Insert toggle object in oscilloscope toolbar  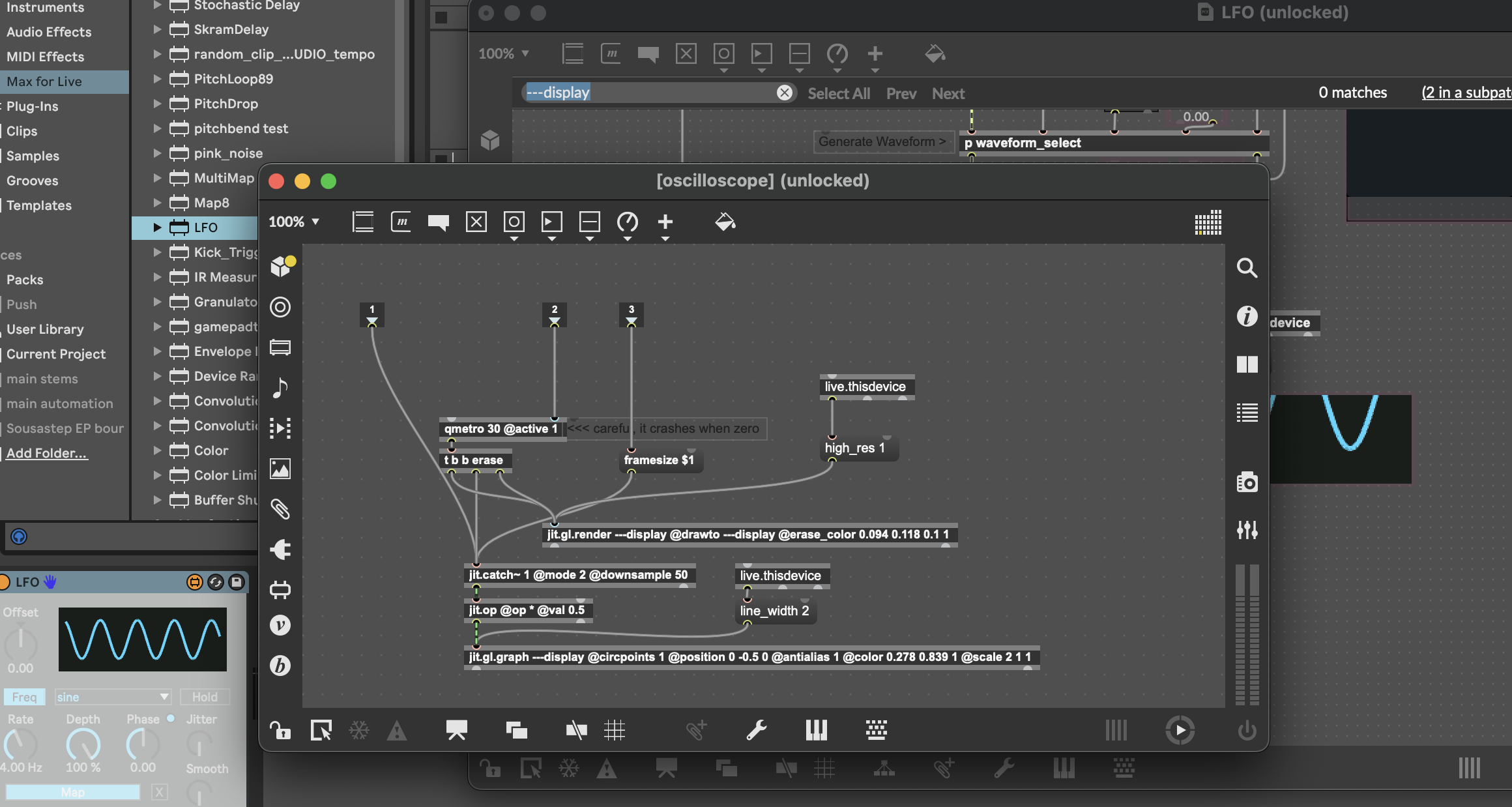pyautogui.click(x=476, y=222)
